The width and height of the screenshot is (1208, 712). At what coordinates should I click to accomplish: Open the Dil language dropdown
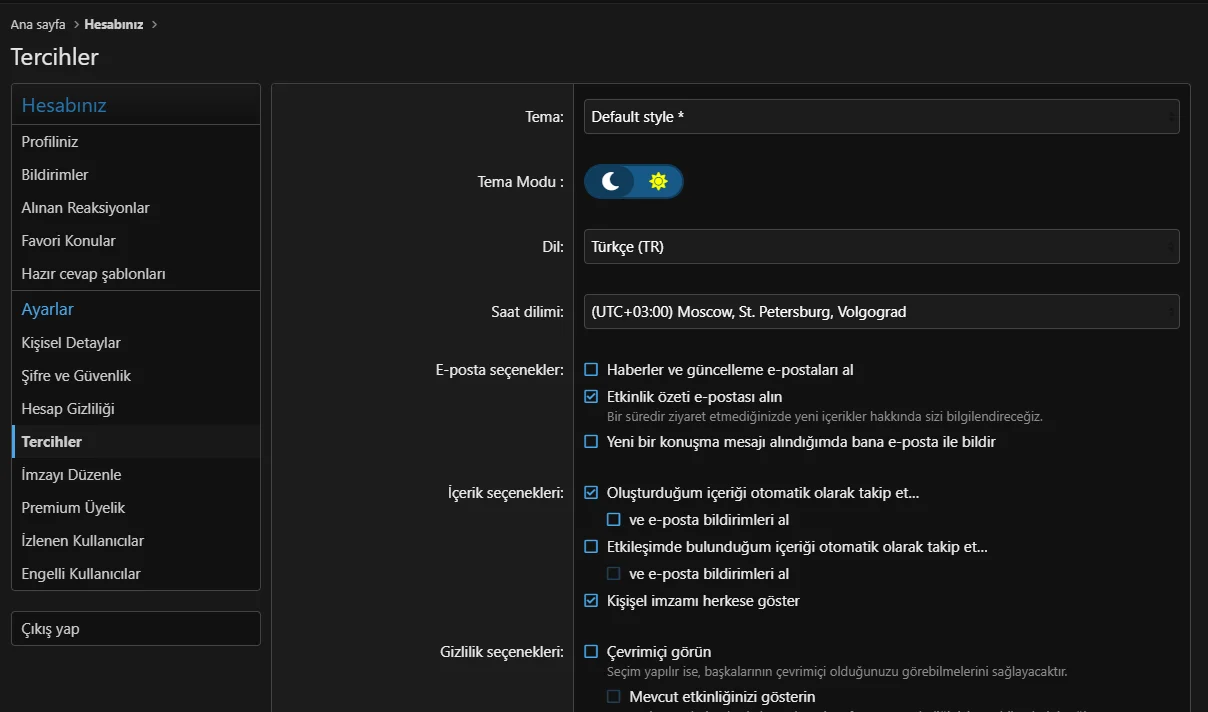881,247
